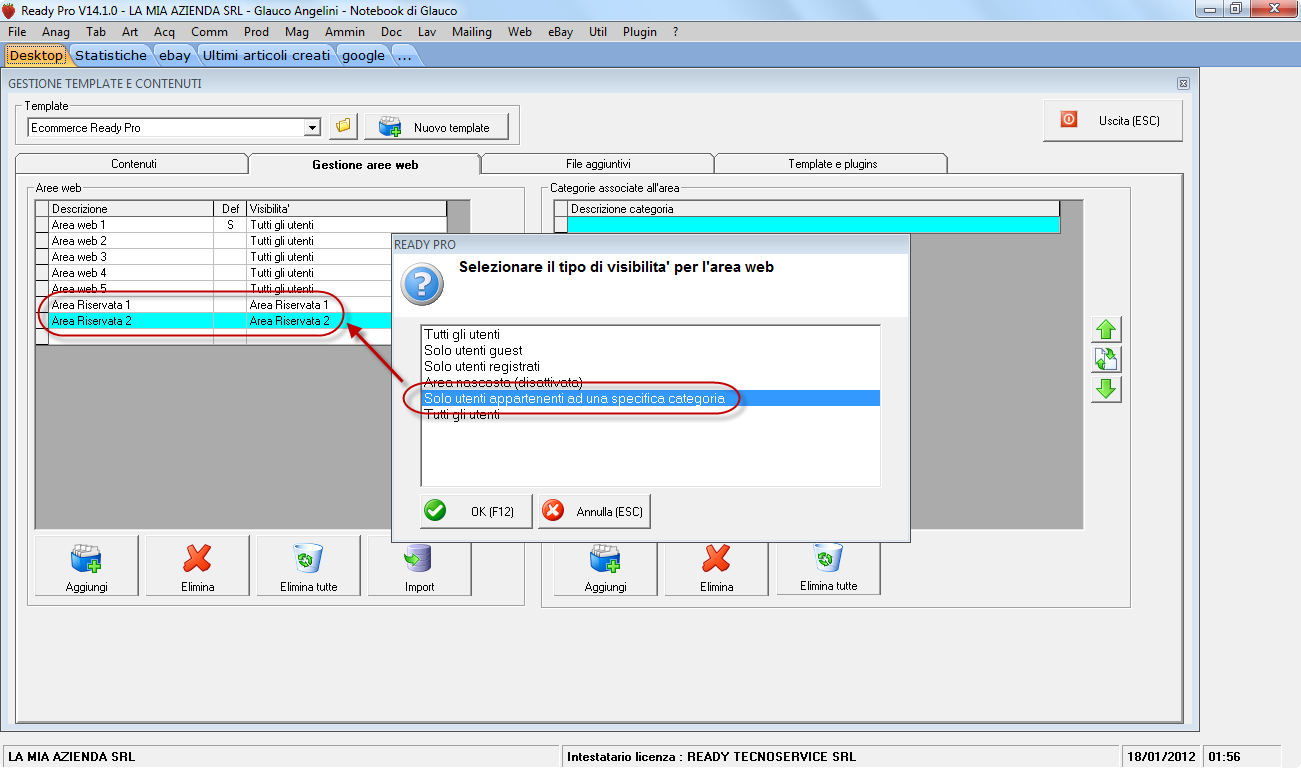Move the category down with the green down arrow
This screenshot has height=768, width=1301.
1106,389
